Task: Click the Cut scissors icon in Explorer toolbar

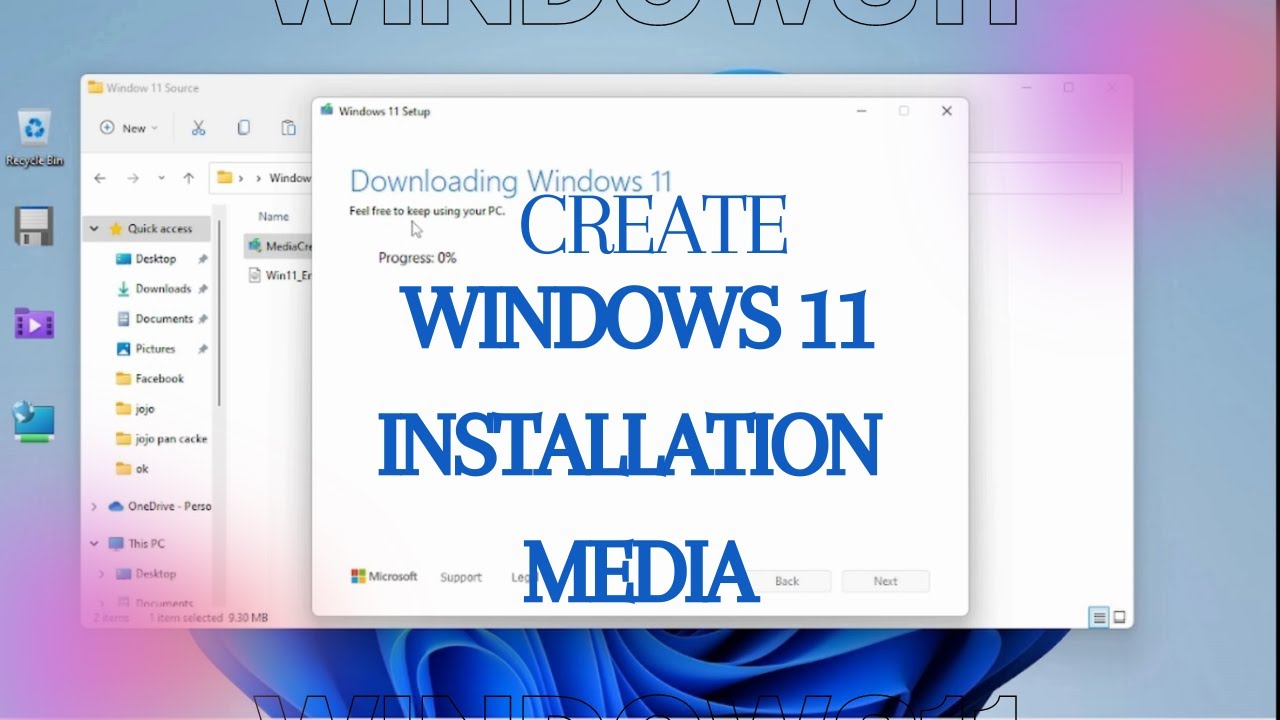Action: pos(198,128)
